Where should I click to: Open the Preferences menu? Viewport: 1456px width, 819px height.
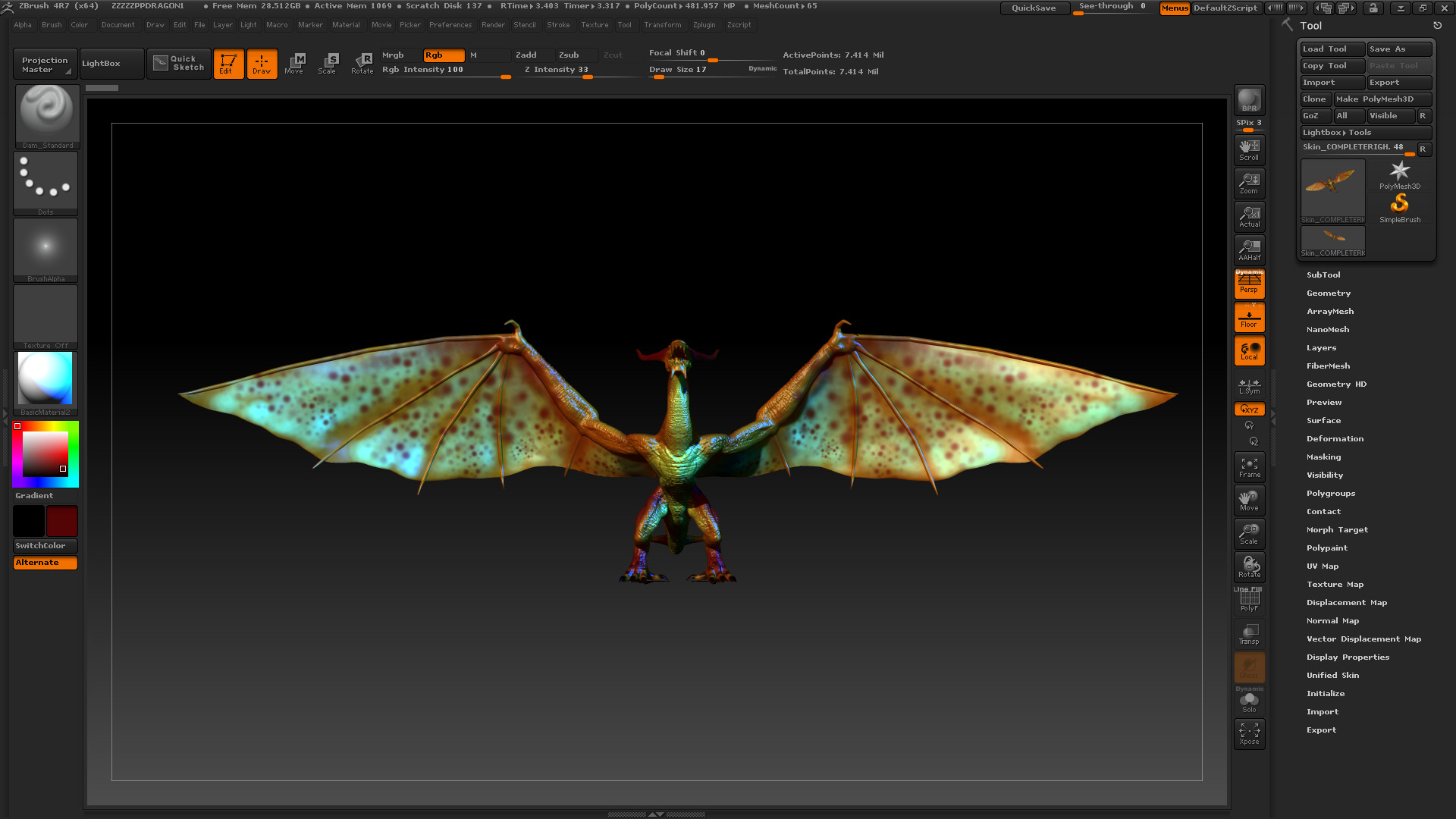[x=450, y=25]
